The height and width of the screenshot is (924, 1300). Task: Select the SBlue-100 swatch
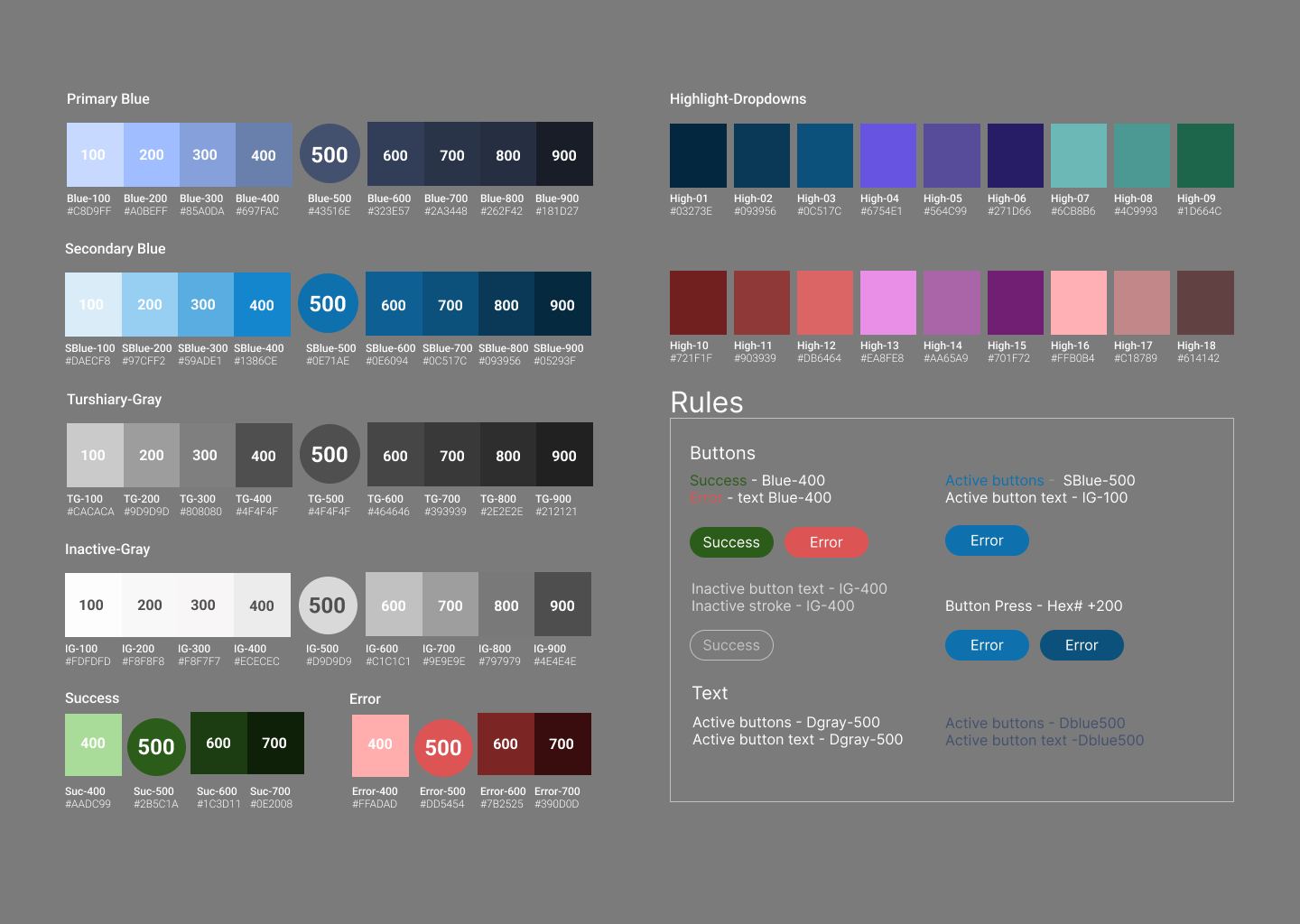pyautogui.click(x=93, y=304)
